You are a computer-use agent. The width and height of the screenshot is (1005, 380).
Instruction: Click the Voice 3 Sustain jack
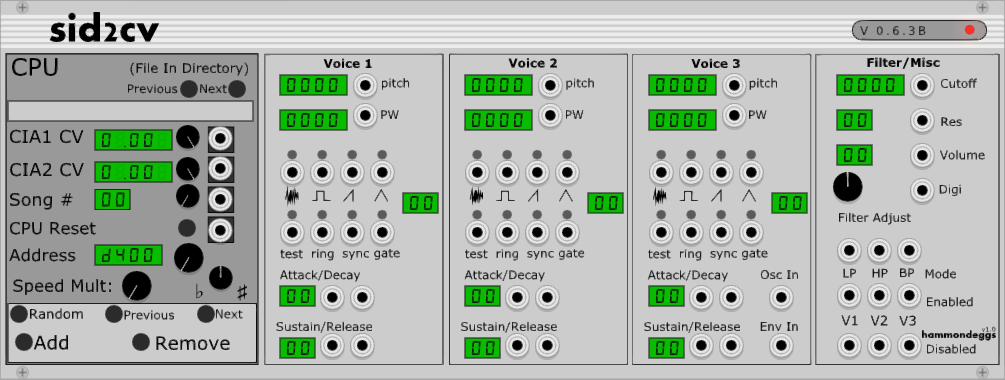click(701, 346)
